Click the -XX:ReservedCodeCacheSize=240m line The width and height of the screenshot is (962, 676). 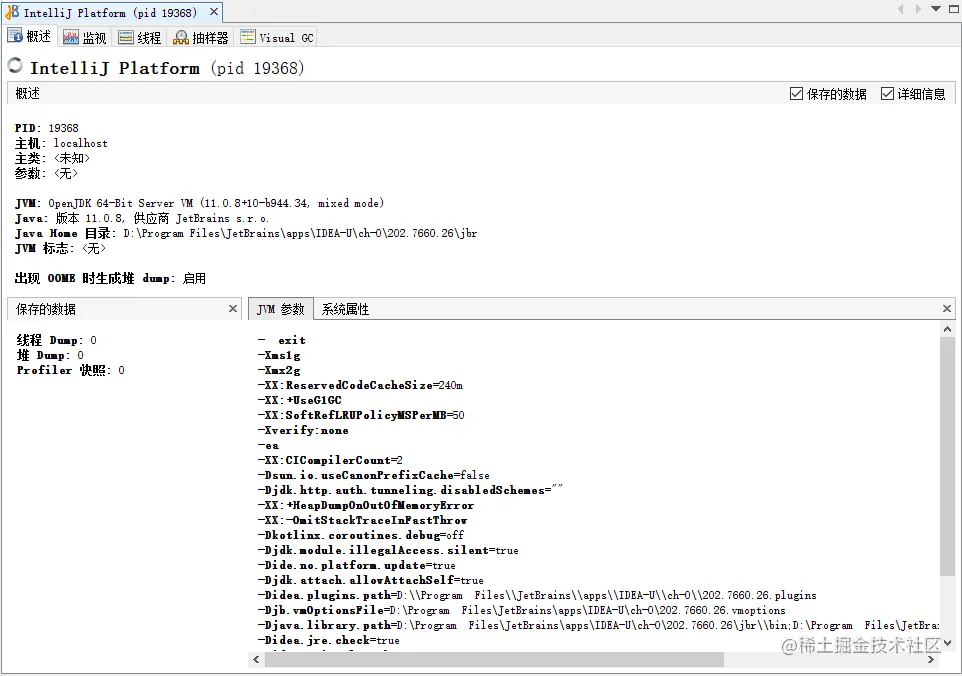360,385
